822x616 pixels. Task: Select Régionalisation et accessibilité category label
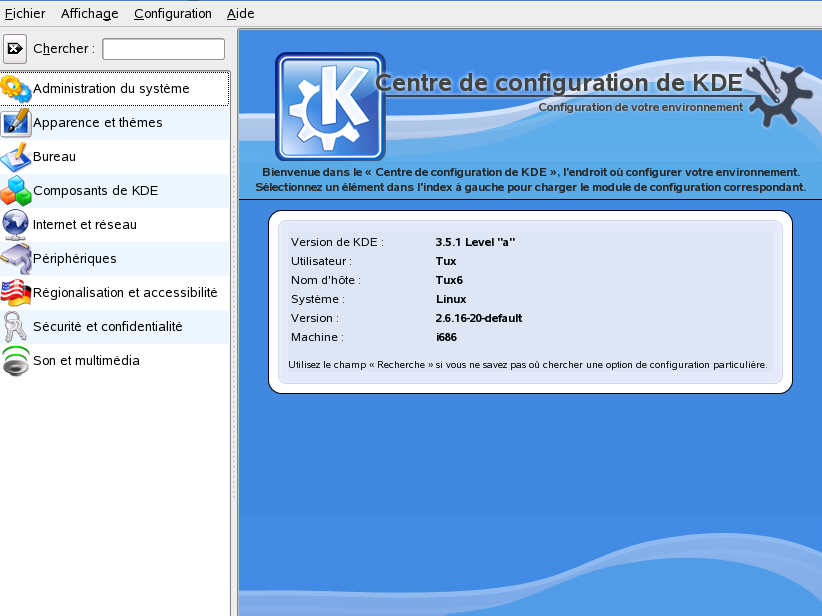pos(125,293)
